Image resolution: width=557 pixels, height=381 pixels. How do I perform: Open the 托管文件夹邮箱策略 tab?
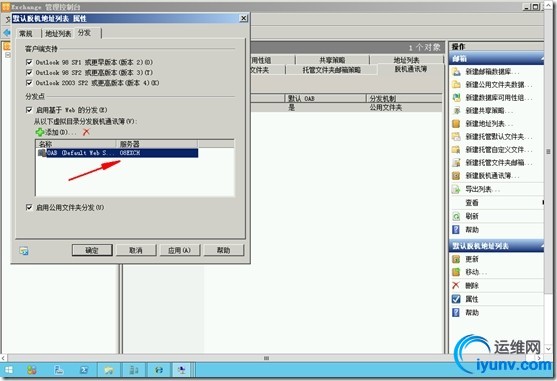(331, 70)
